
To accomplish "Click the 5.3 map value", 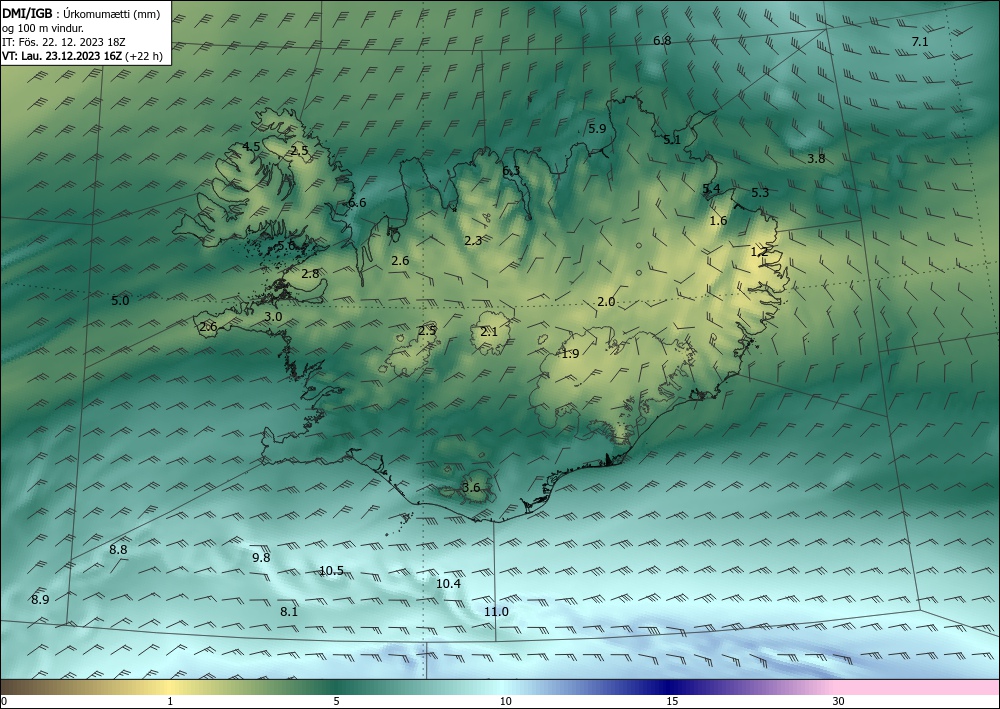I will 760,193.
